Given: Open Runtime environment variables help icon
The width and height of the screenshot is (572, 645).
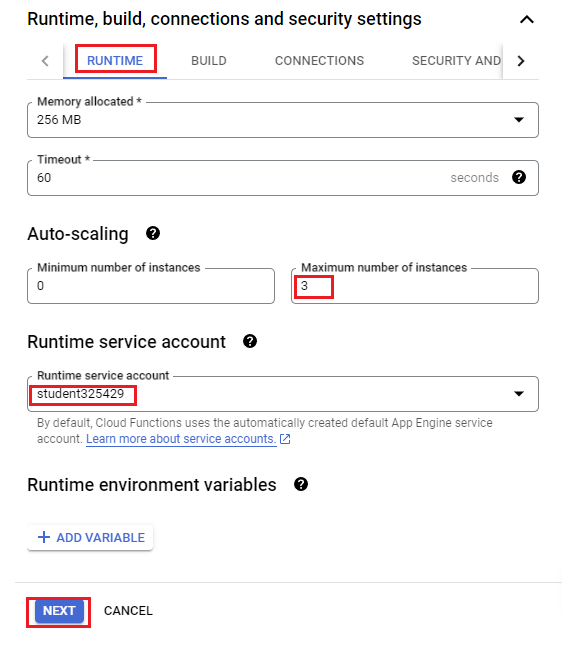Looking at the screenshot, I should [301, 484].
